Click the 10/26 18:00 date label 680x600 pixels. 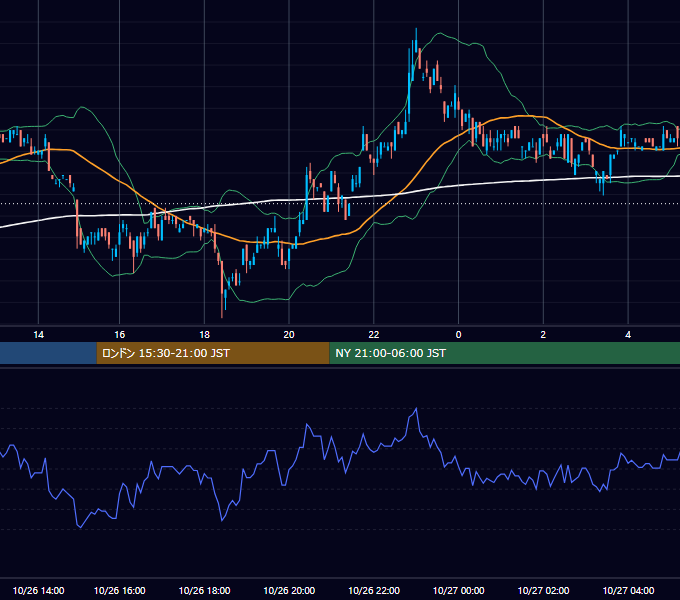(x=204, y=590)
